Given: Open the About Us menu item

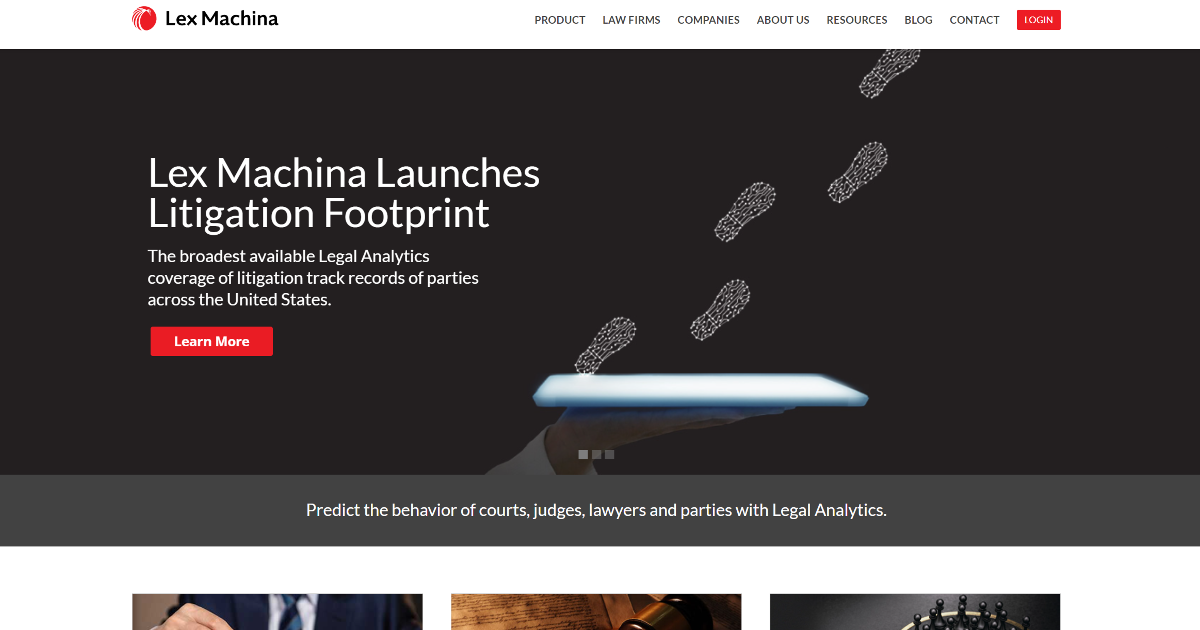Looking at the screenshot, I should 783,20.
